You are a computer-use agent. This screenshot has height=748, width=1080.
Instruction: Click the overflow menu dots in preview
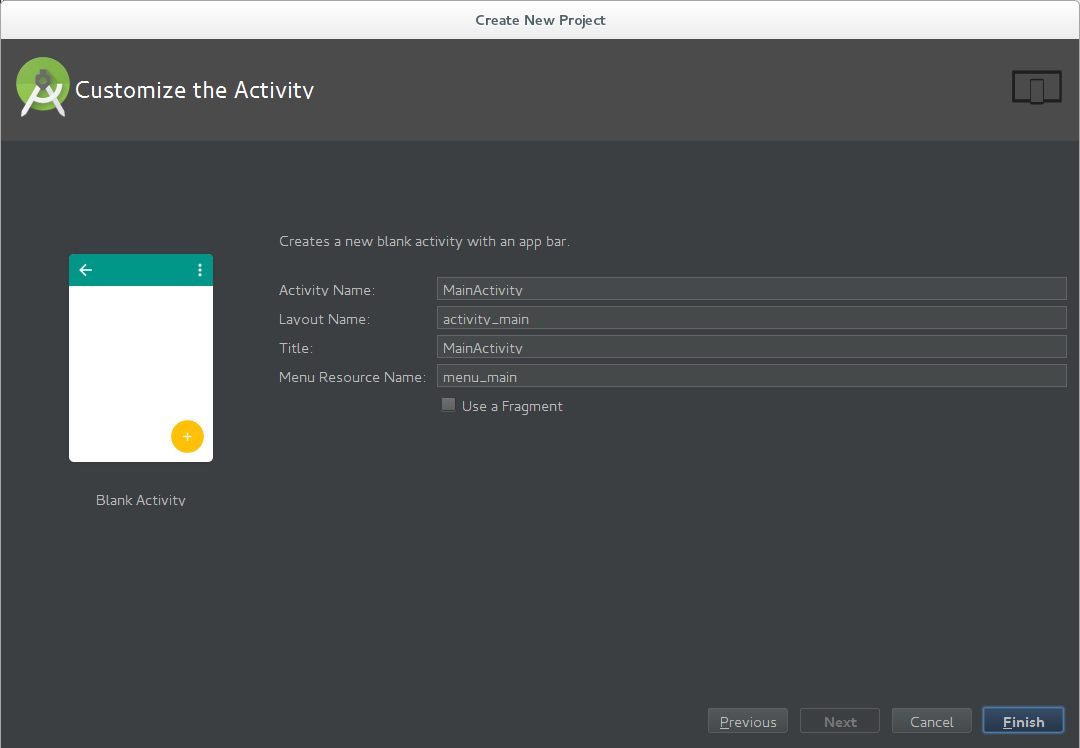point(200,270)
